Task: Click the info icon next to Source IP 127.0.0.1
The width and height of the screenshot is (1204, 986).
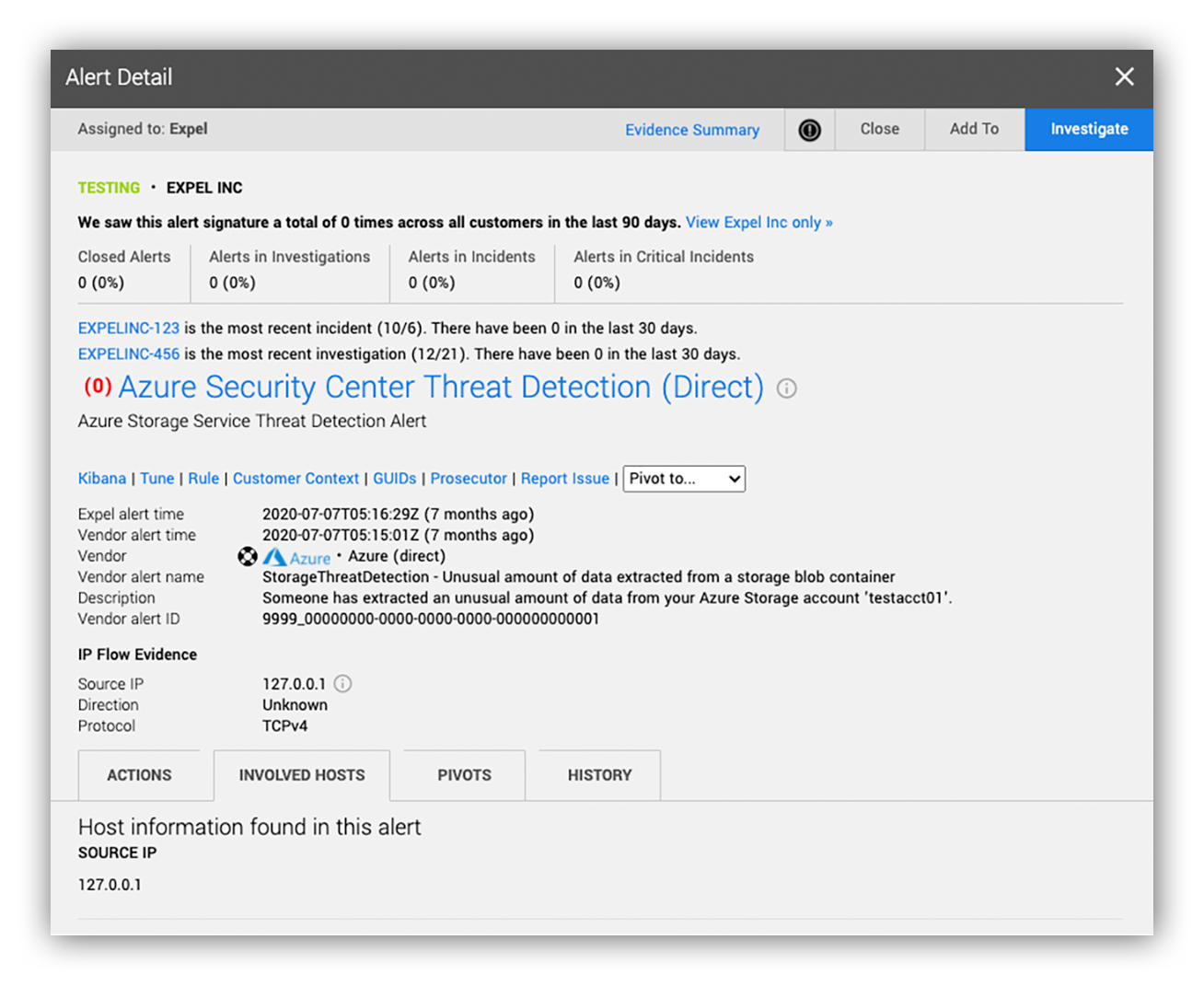Action: (342, 683)
